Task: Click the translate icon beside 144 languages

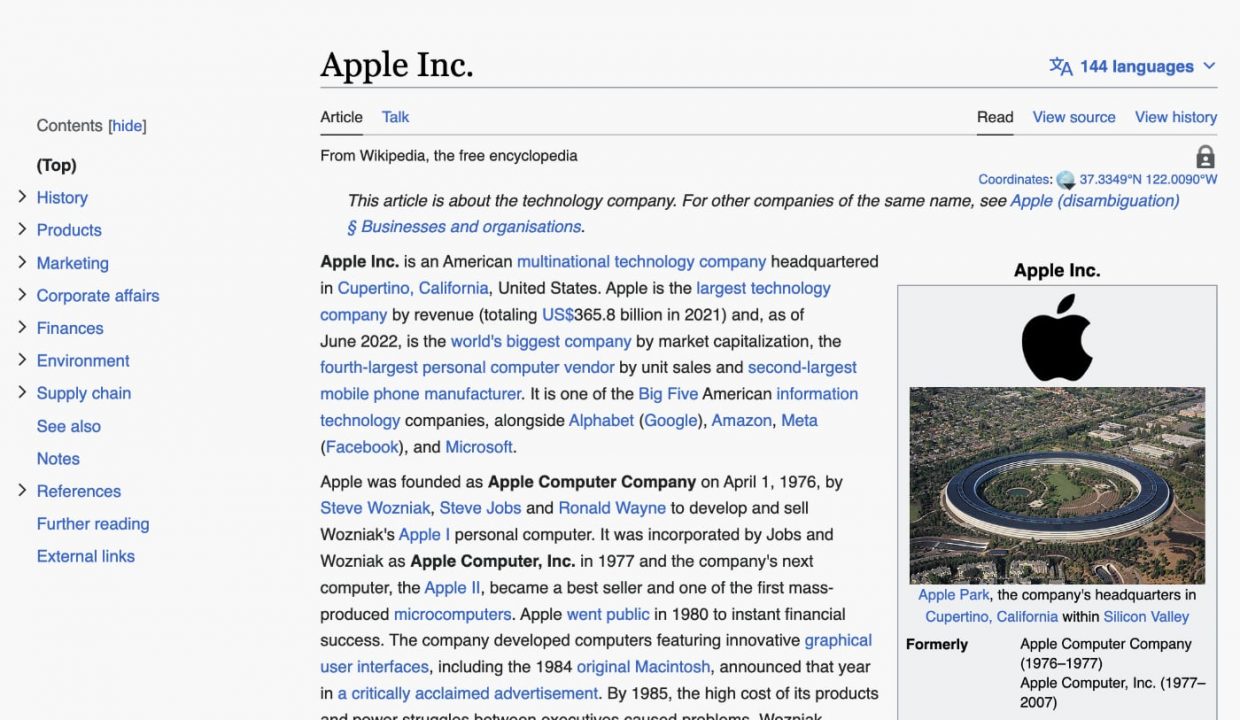Action: click(1060, 66)
